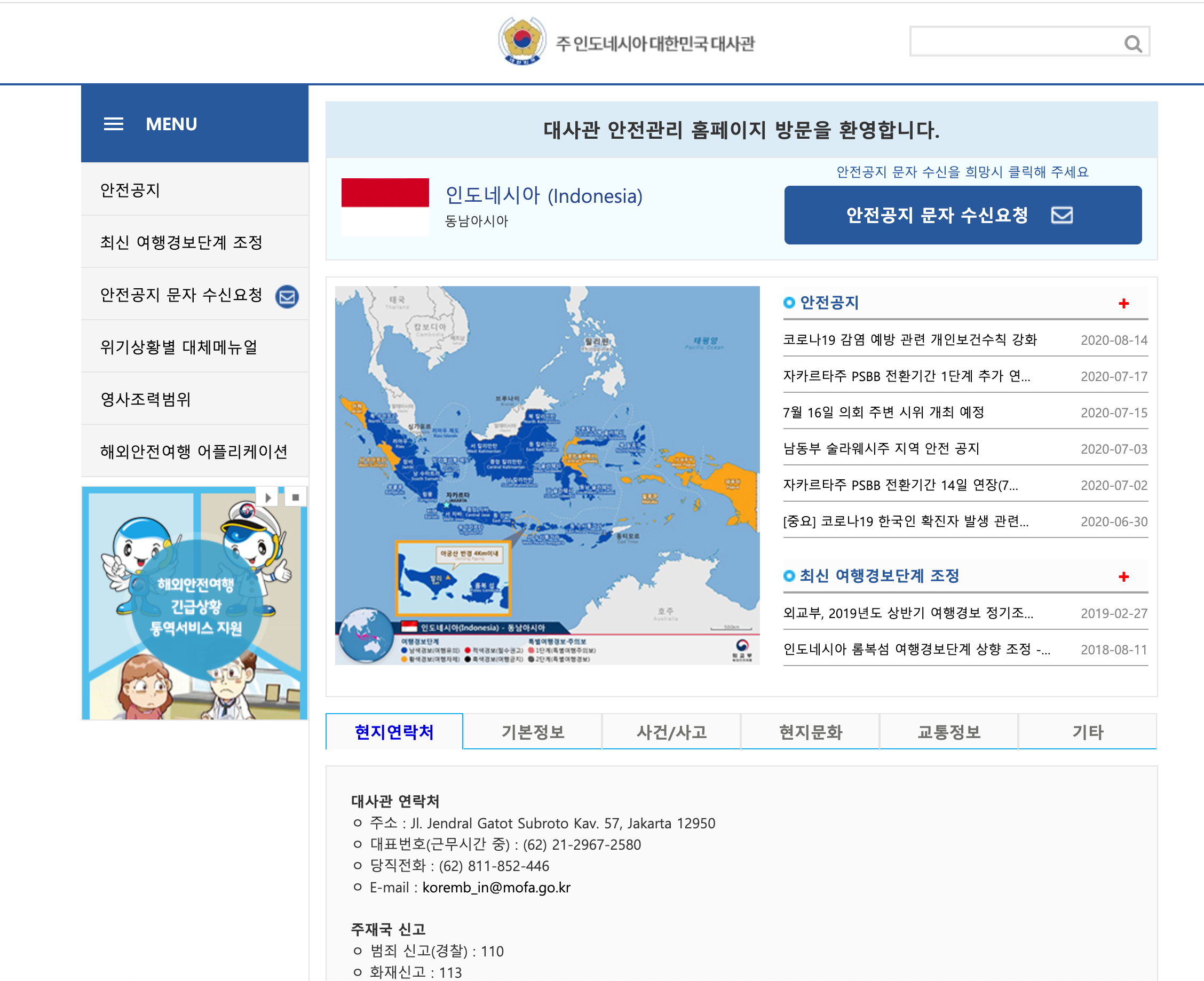The height and width of the screenshot is (981, 1204).
Task: Open the 해외안전여행 통역서비스 banner image
Action: tap(194, 605)
